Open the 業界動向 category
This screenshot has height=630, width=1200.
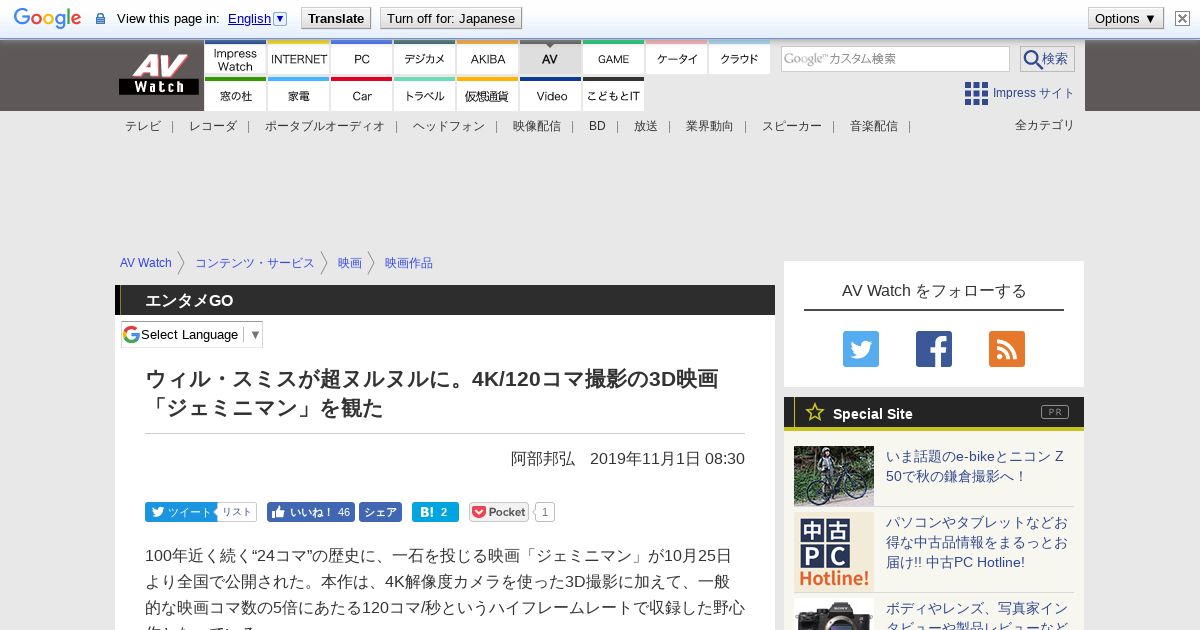tap(710, 126)
